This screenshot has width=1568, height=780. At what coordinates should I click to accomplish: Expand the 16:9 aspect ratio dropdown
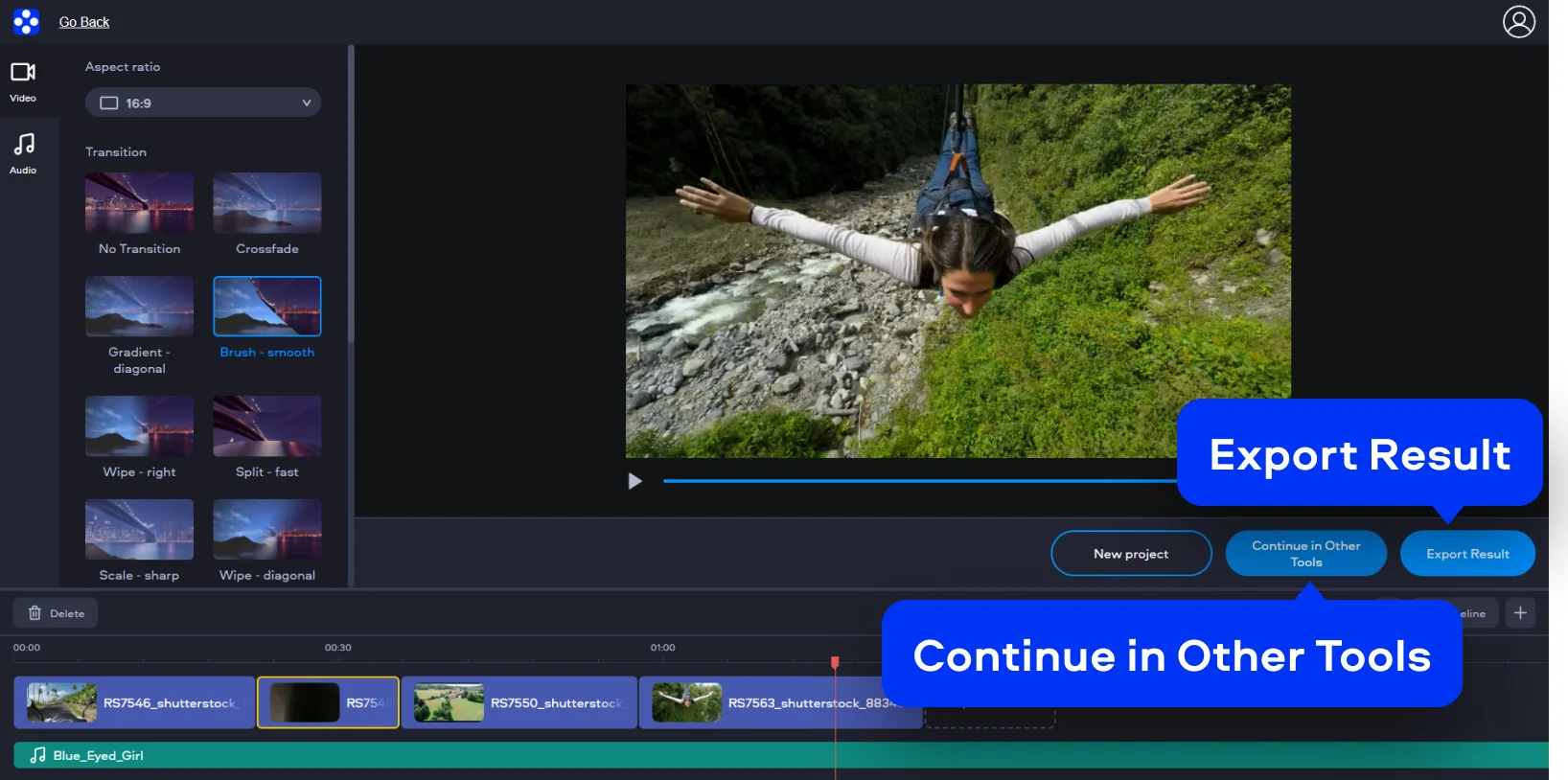pyautogui.click(x=203, y=103)
